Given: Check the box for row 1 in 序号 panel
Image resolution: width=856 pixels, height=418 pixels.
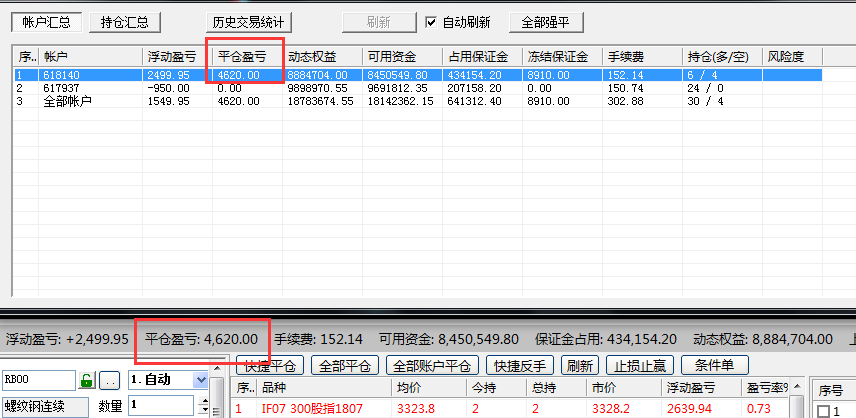Looking at the screenshot, I should point(824,411).
